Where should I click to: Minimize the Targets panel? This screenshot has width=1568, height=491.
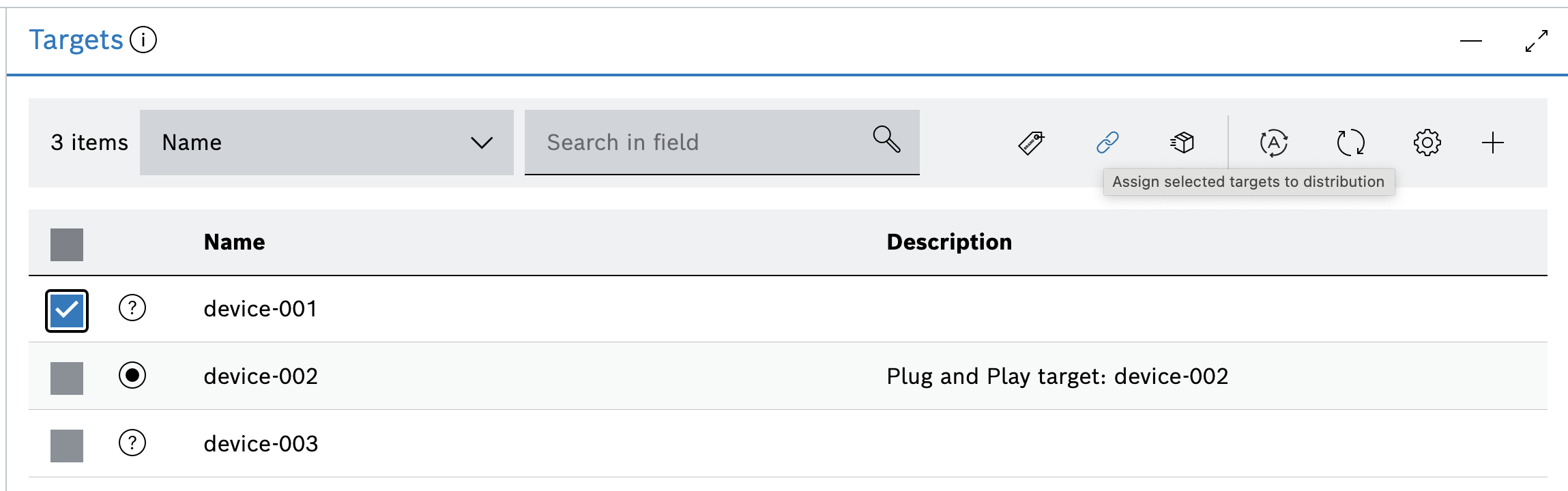(1470, 41)
